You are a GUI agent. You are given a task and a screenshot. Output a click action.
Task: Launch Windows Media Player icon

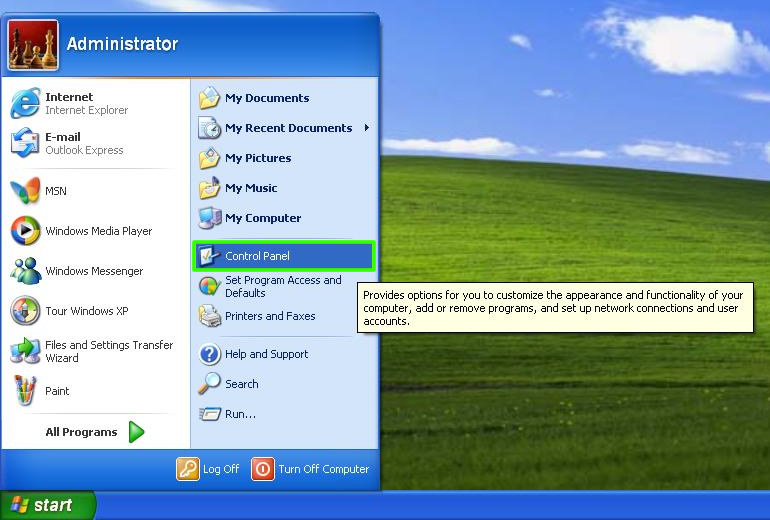tap(25, 230)
